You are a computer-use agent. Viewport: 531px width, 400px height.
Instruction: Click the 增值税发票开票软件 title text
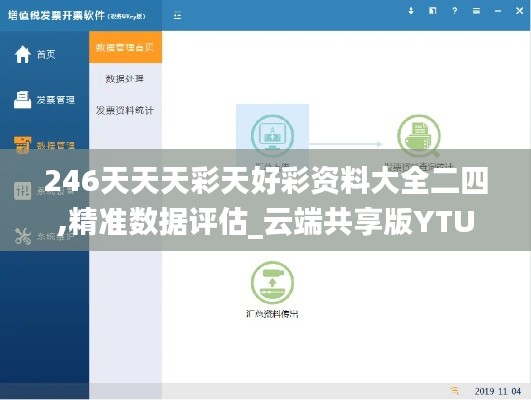(56, 15)
